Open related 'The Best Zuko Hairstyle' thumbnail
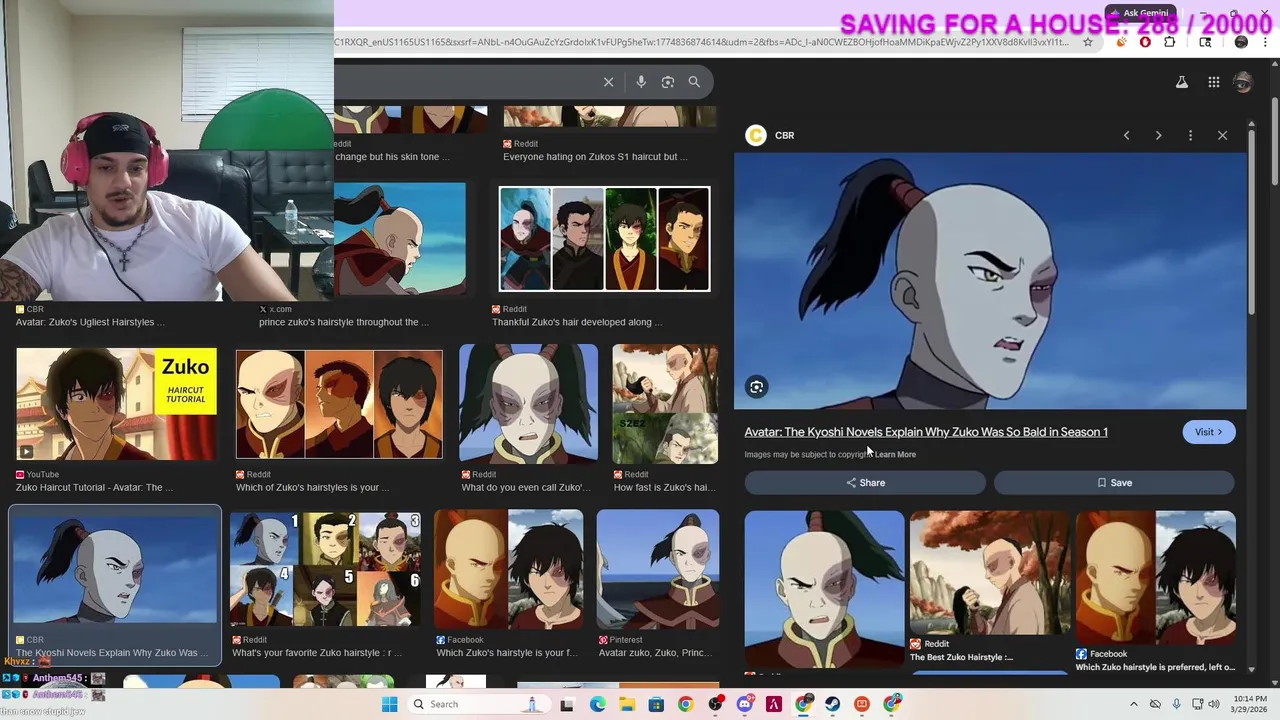This screenshot has height=720, width=1280. (990, 573)
